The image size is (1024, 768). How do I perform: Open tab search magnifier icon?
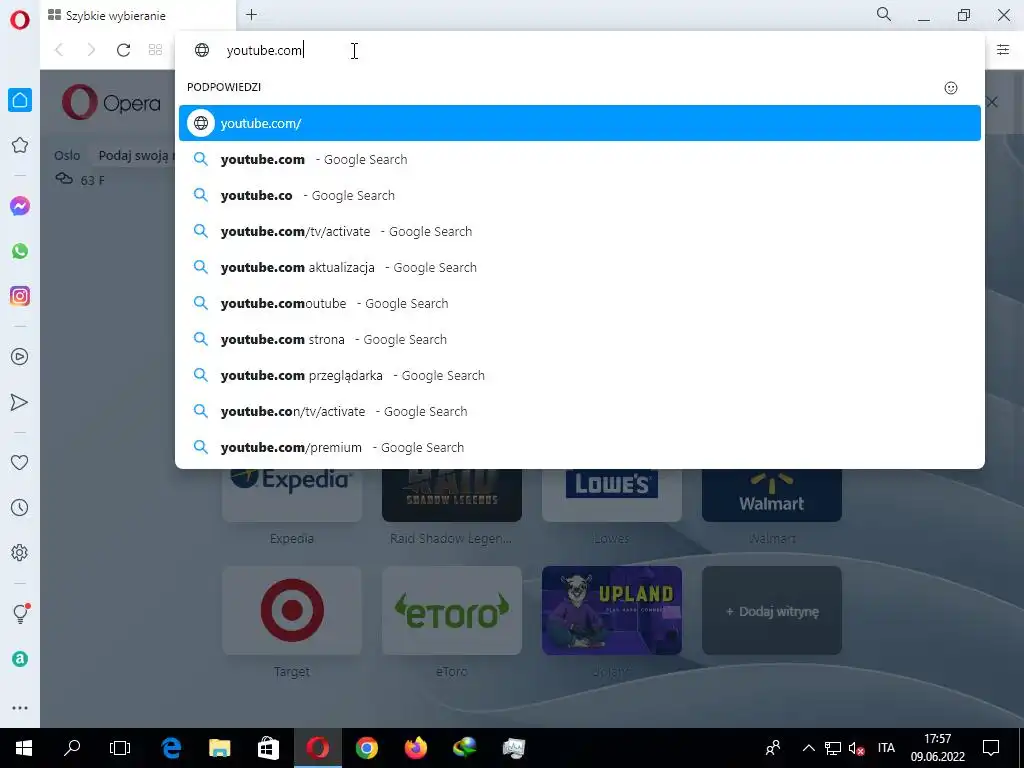tap(884, 14)
